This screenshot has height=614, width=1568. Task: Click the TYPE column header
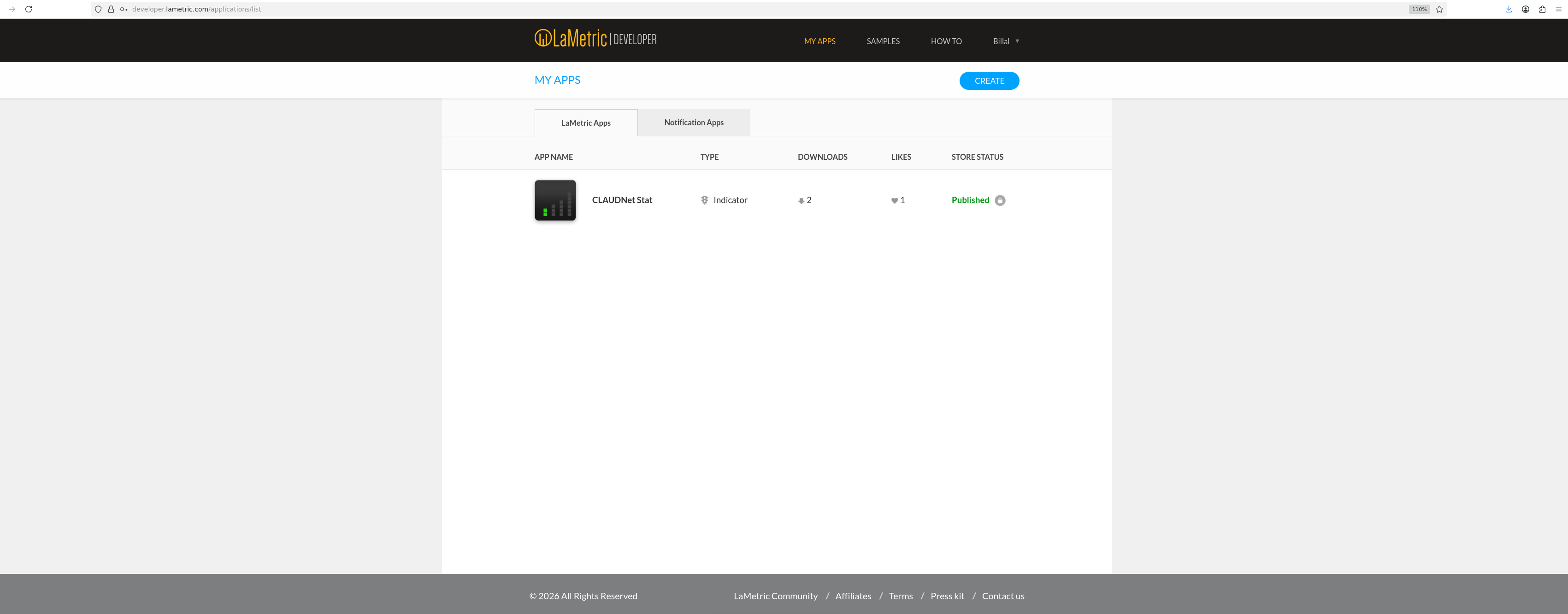point(709,157)
